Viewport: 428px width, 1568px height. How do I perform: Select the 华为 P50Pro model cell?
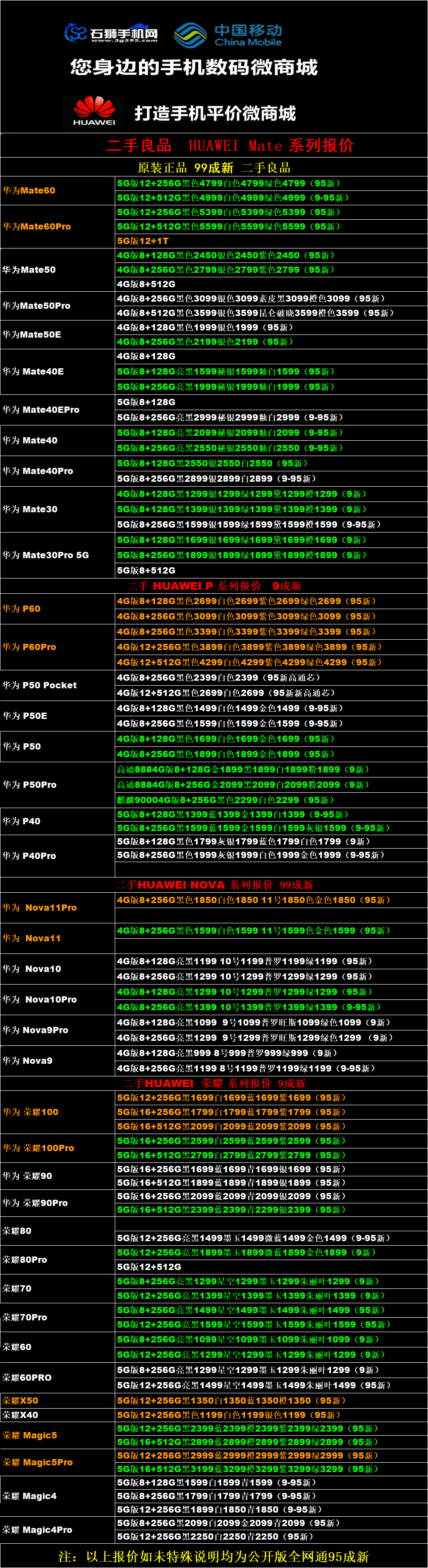coord(58,785)
